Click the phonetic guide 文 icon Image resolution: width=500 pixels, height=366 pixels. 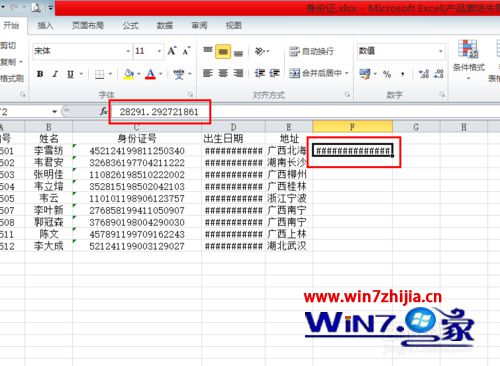(x=179, y=74)
